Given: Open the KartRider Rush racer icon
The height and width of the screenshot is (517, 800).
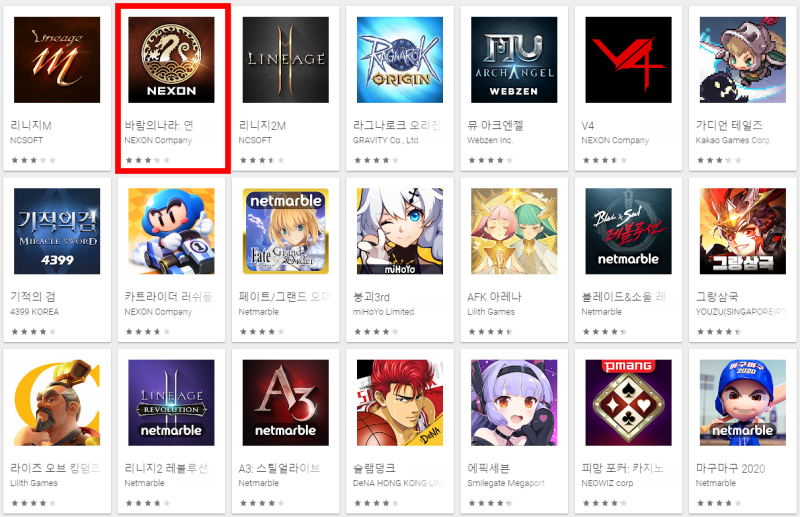Looking at the screenshot, I should pos(171,231).
